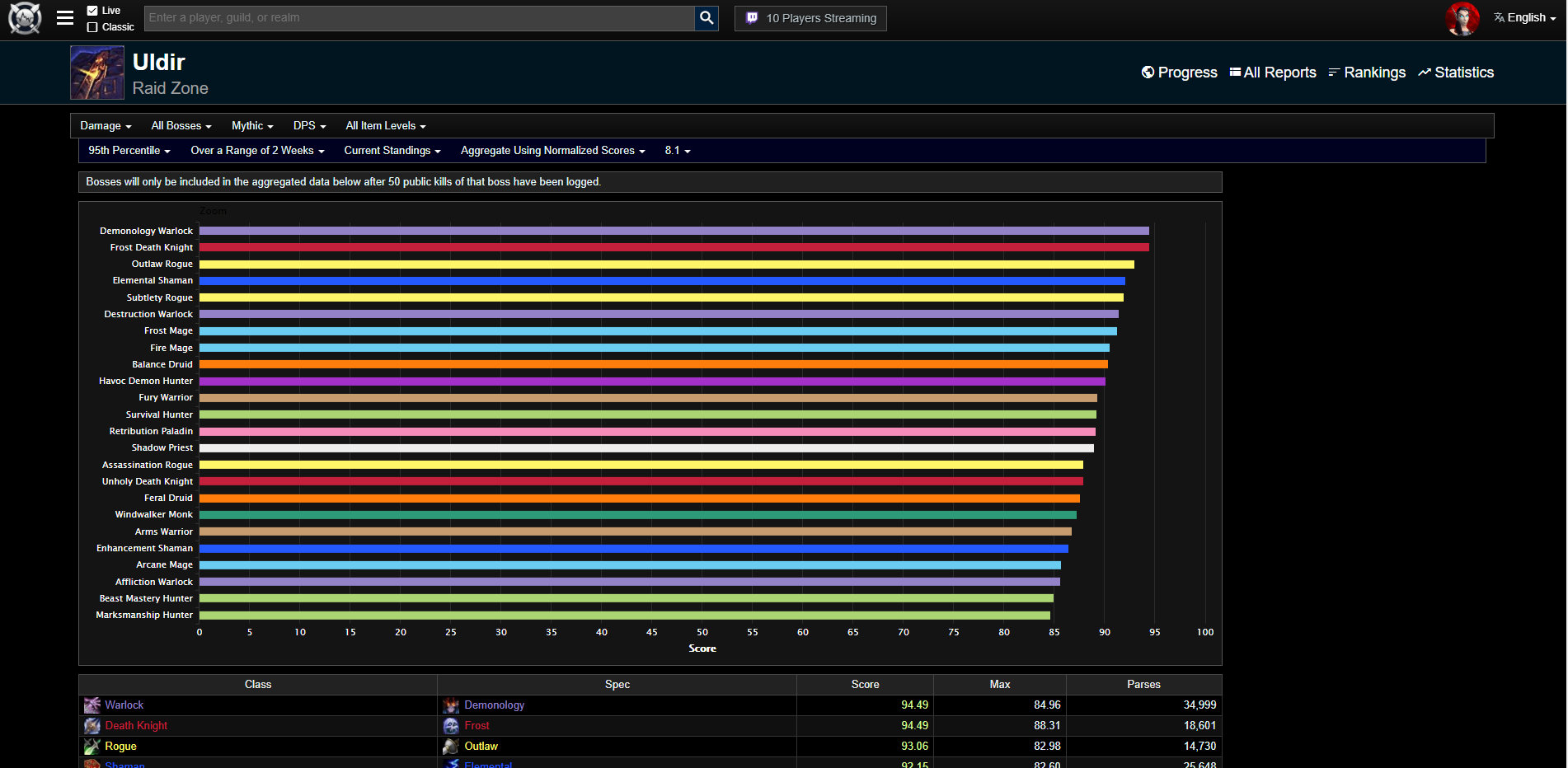Click the Elemental Shaman blue bar
1568x768 pixels.
tap(663, 281)
